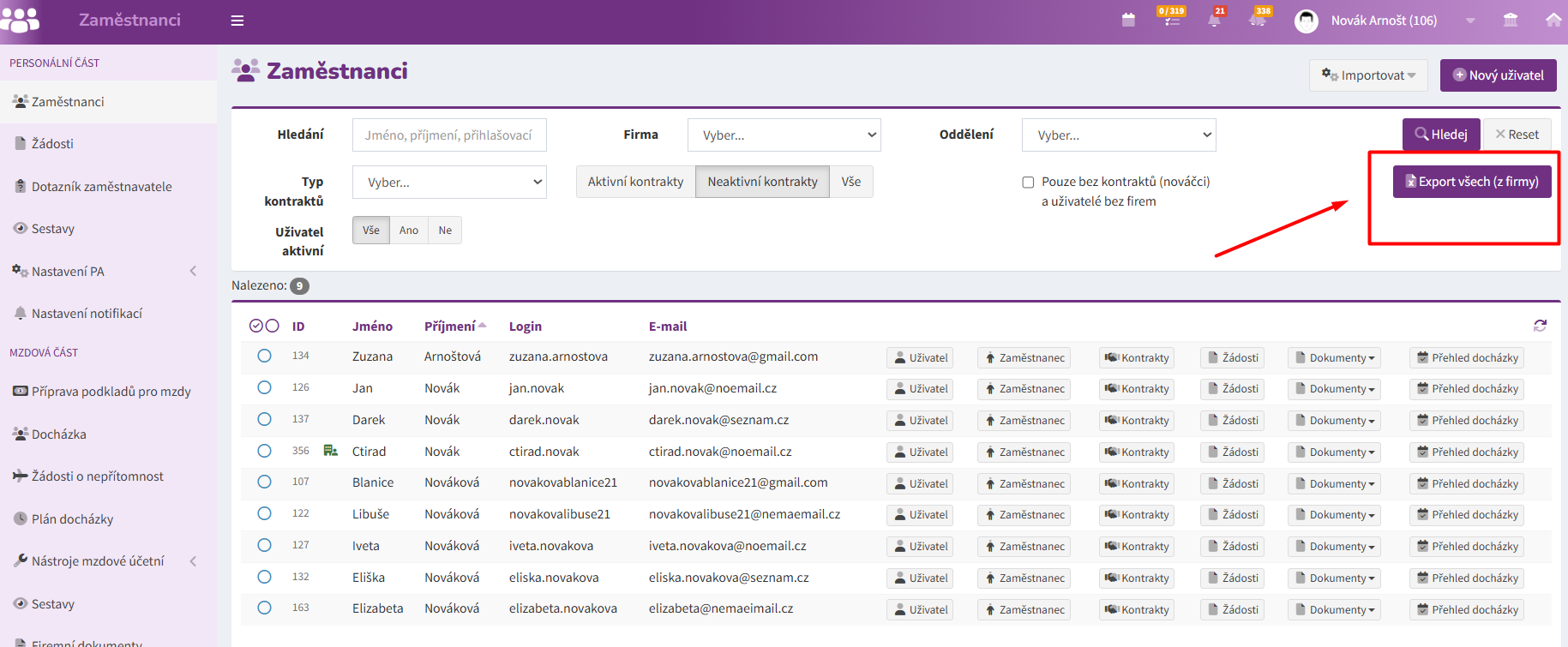The height and width of the screenshot is (647, 1568).
Task: Open the Typ kontraktů dropdown
Action: [x=449, y=183]
